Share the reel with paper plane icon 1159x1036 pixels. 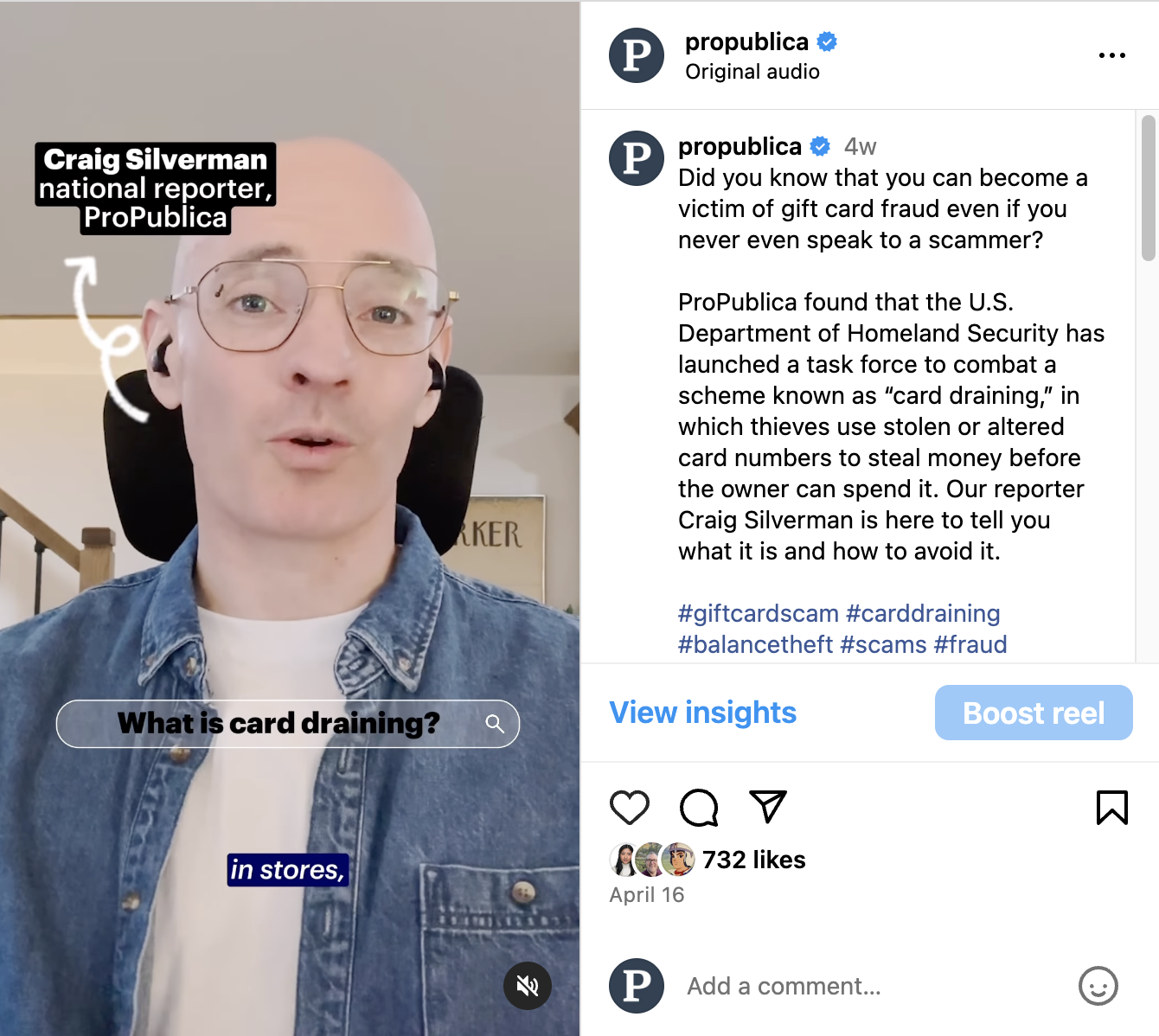pos(768,807)
